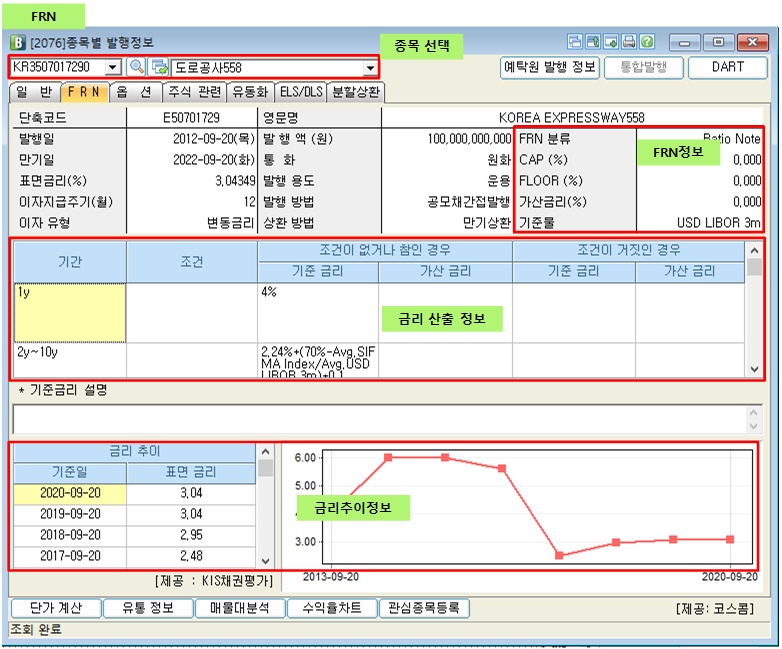Select the 2017-09-20 date row
The image size is (782, 649).
pos(70,556)
